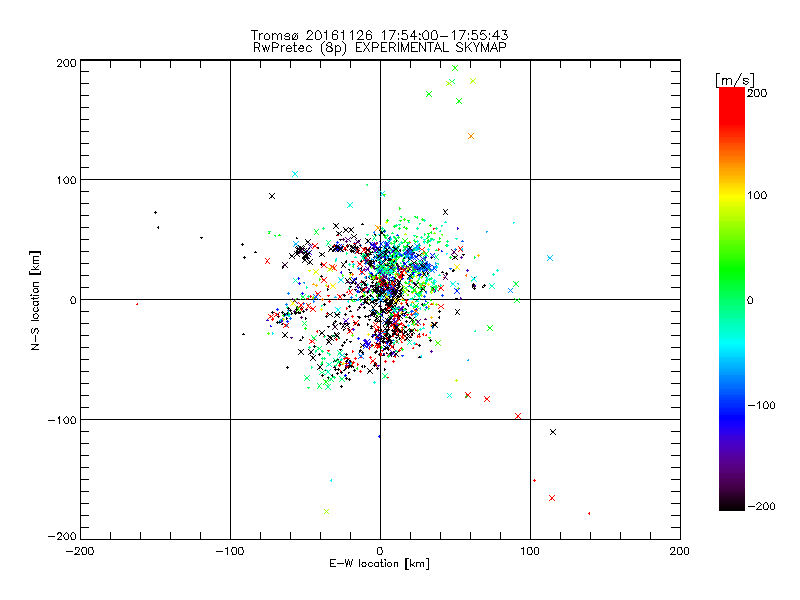Click the cyan X marker just above the 100 gridline
Viewport: 800px width, 600px height.
pos(294,174)
